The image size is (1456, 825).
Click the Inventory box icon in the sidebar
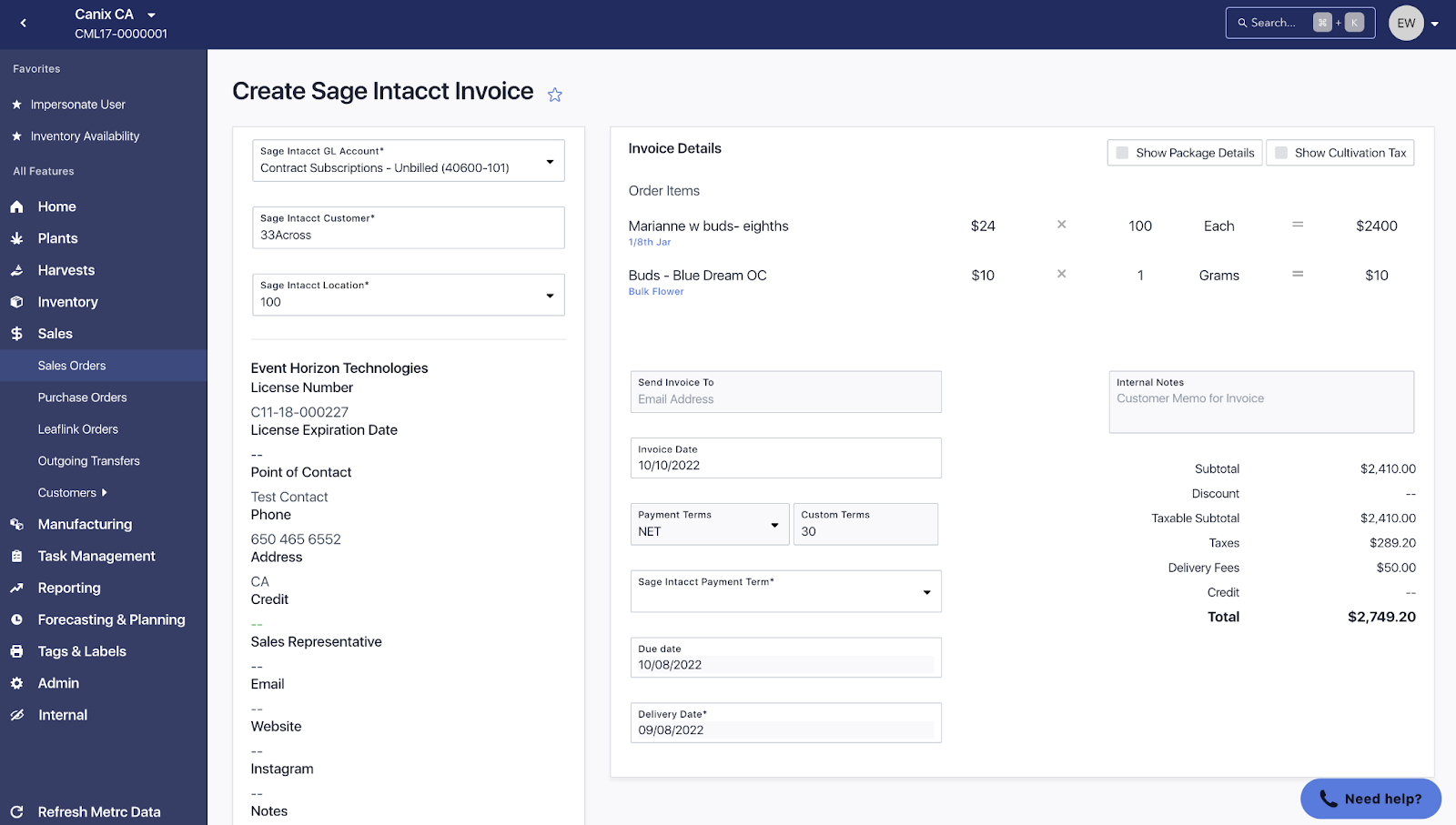pyautogui.click(x=16, y=302)
